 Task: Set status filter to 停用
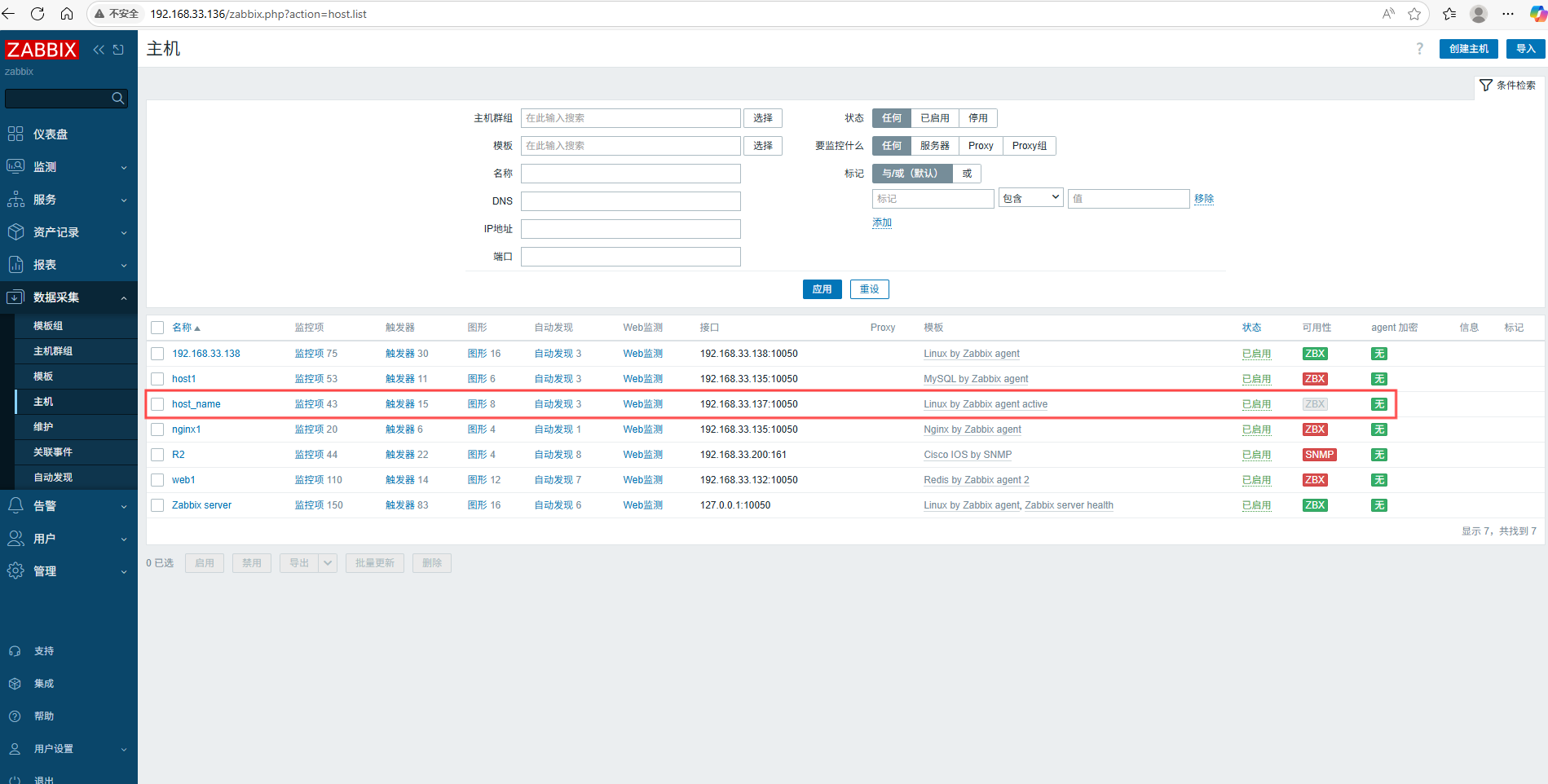tap(977, 118)
